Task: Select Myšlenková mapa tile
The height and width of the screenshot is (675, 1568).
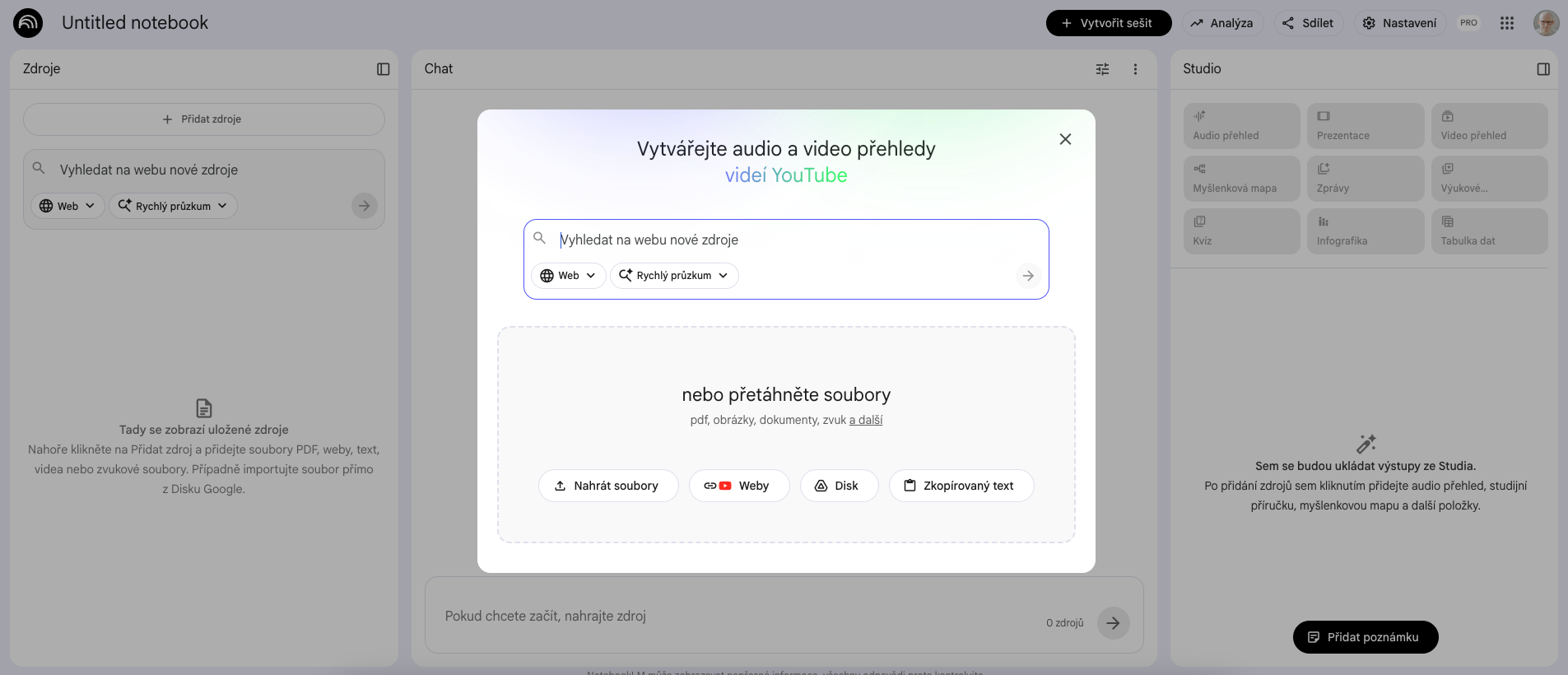Action: pyautogui.click(x=1242, y=179)
